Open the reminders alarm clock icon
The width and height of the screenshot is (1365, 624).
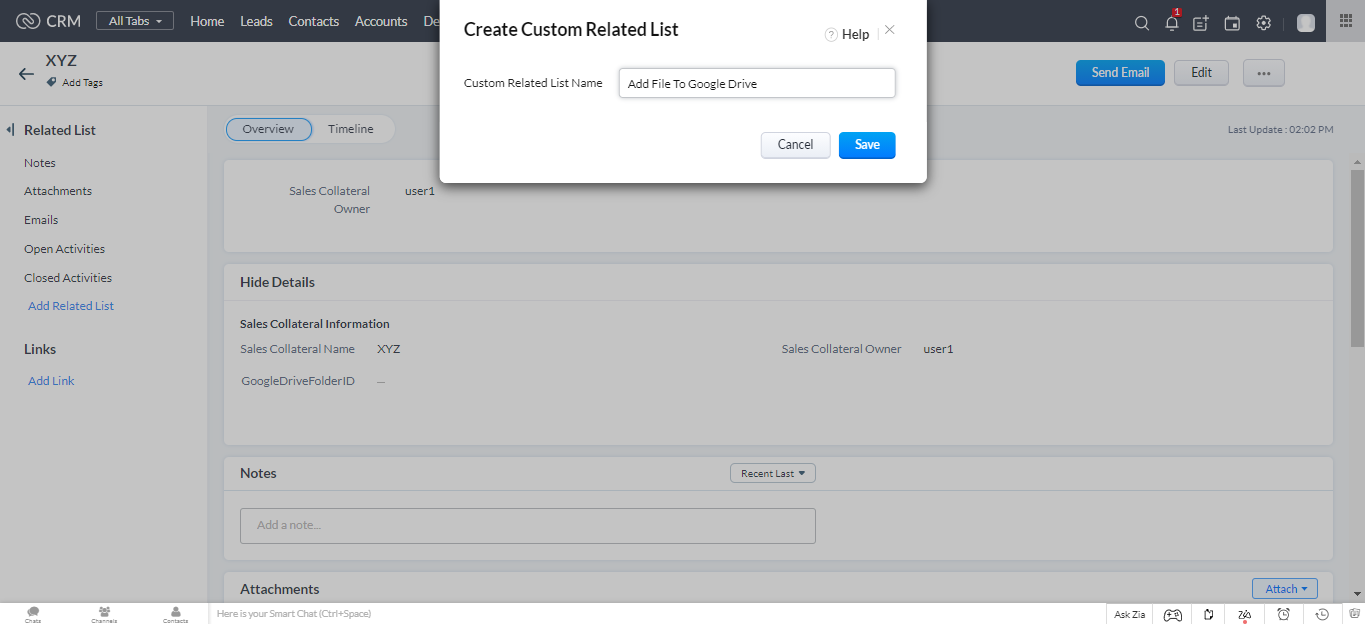[1283, 614]
